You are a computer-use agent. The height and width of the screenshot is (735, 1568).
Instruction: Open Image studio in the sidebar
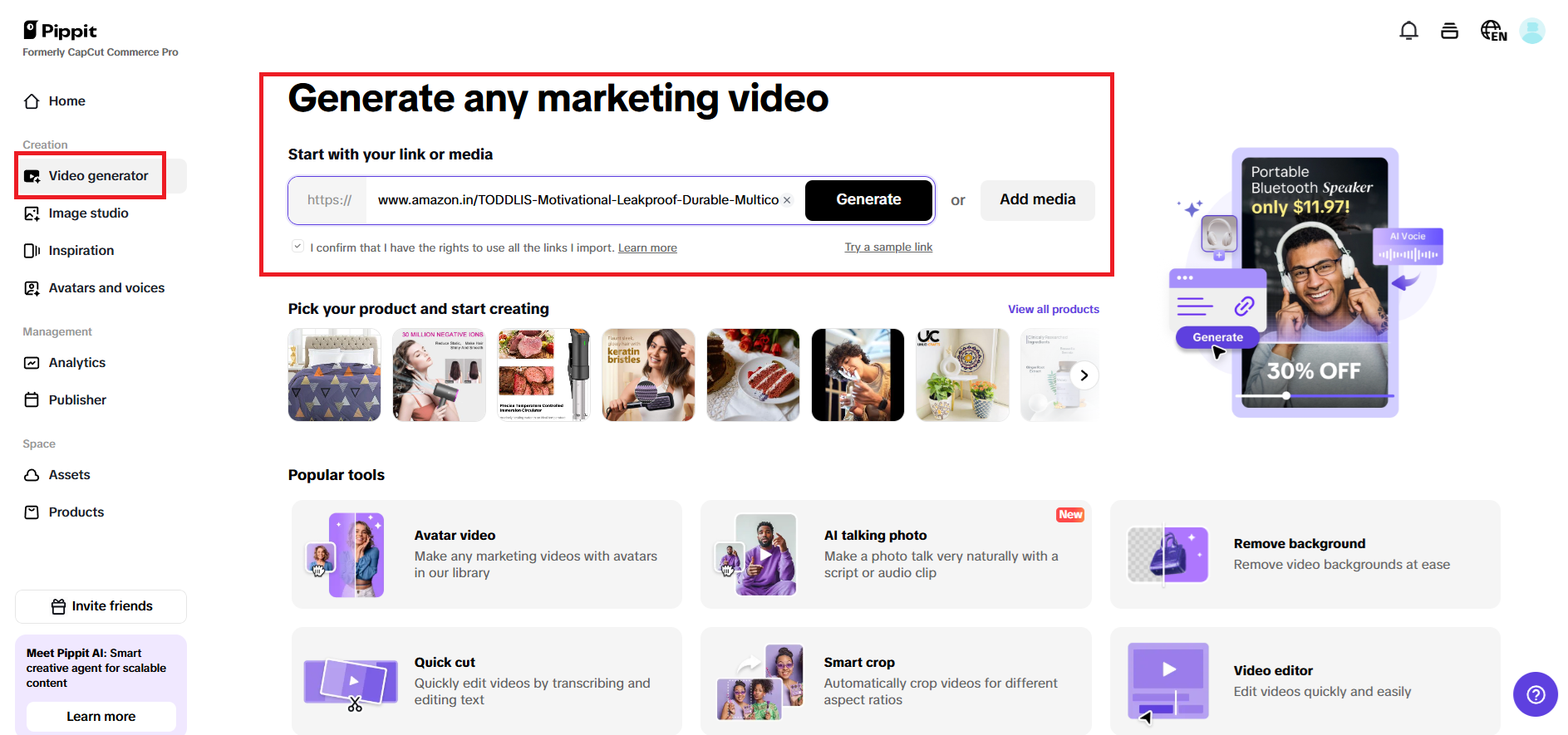pyautogui.click(x=101, y=213)
